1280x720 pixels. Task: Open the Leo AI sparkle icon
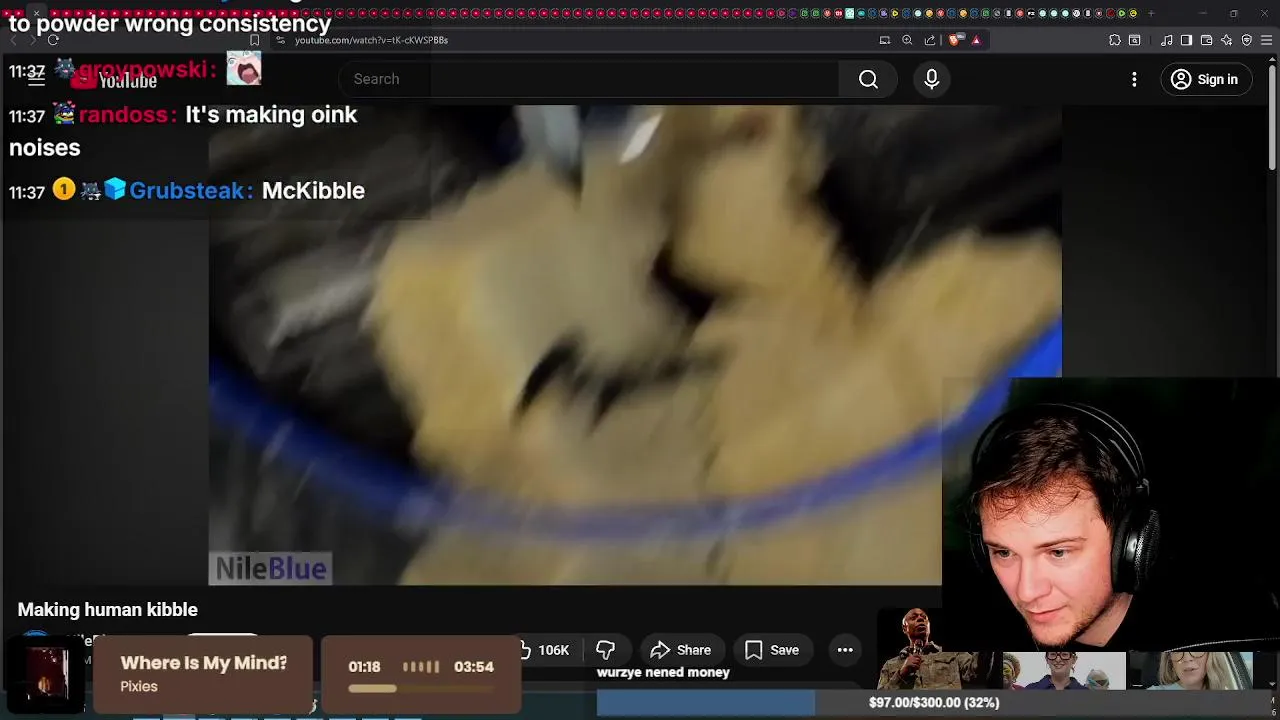(x=1227, y=40)
